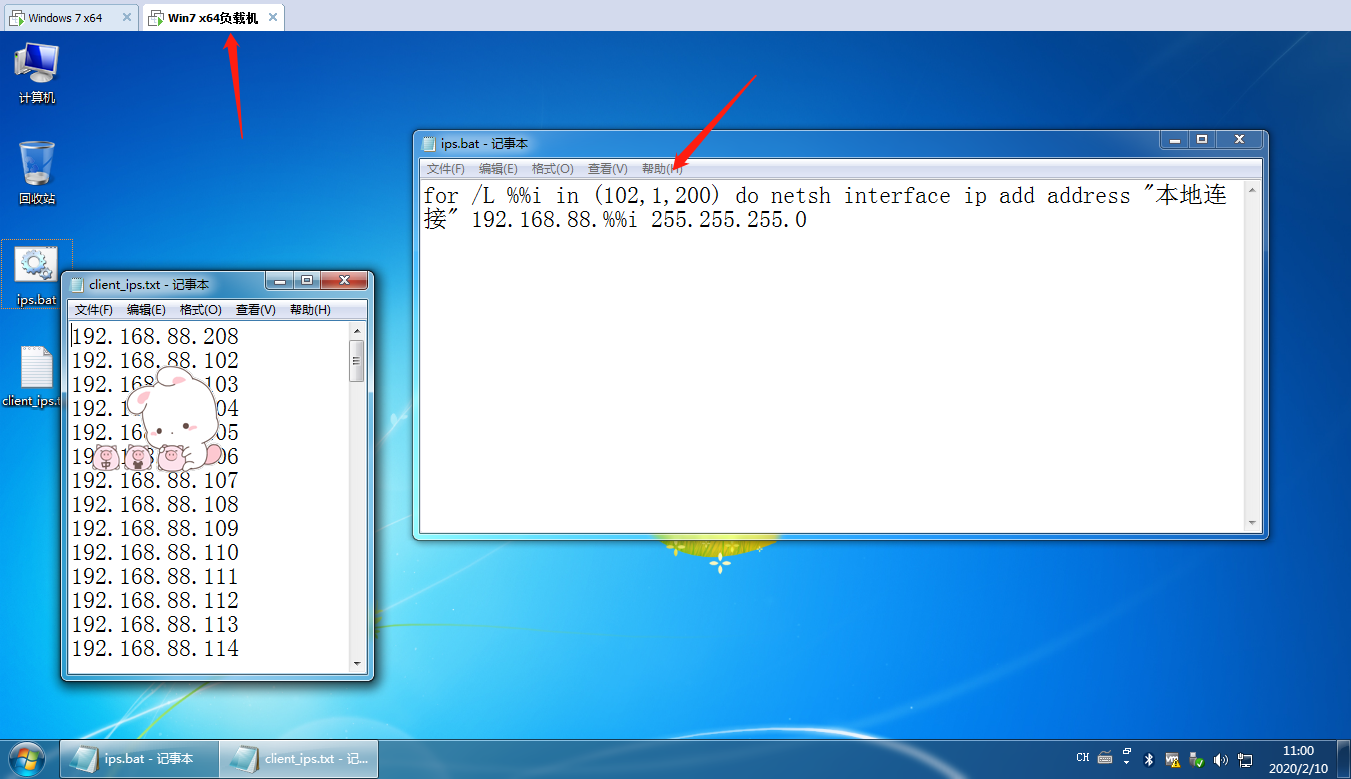Close the ips.bat Notepad window
Screen dimensions: 1351x779
(1239, 140)
